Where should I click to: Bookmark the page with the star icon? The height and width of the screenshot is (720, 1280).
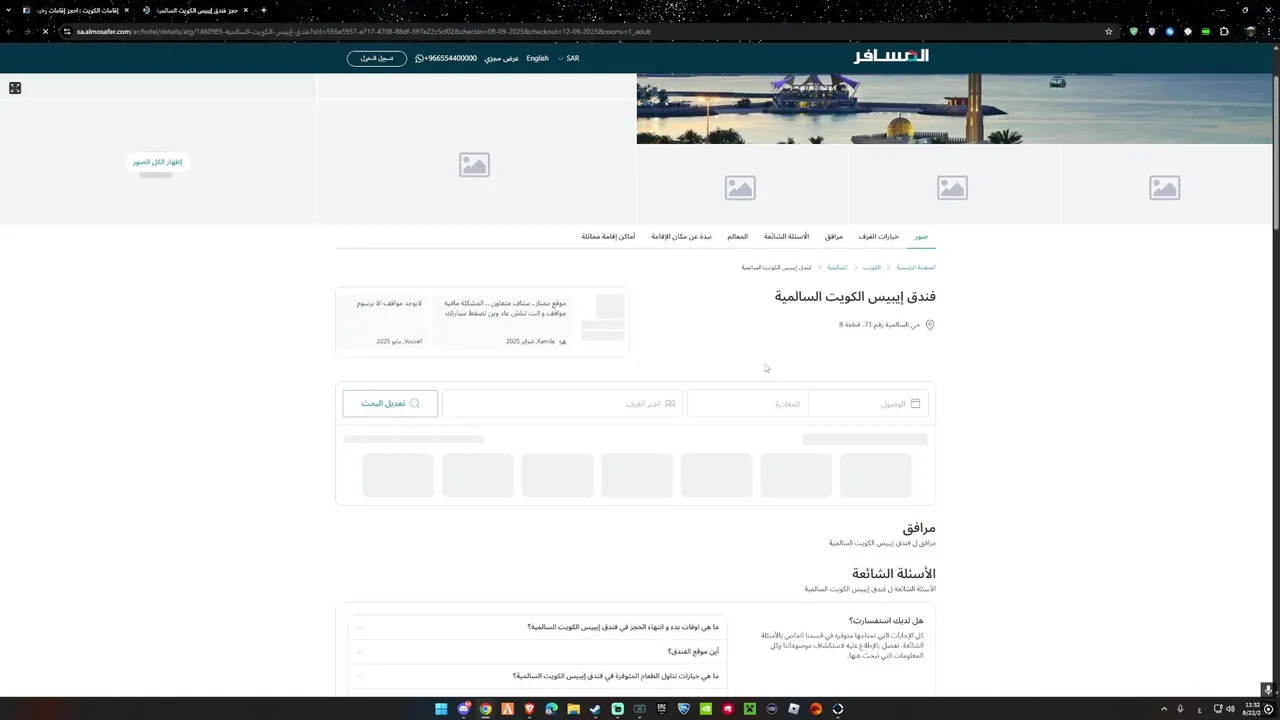coord(1109,31)
